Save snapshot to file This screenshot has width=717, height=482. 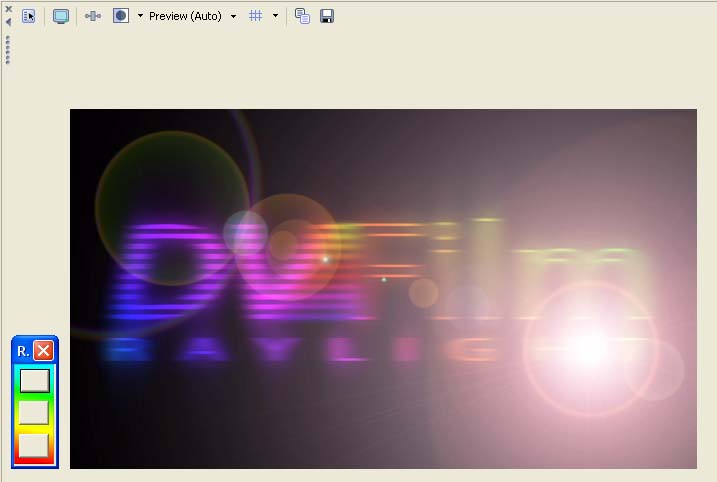point(327,16)
